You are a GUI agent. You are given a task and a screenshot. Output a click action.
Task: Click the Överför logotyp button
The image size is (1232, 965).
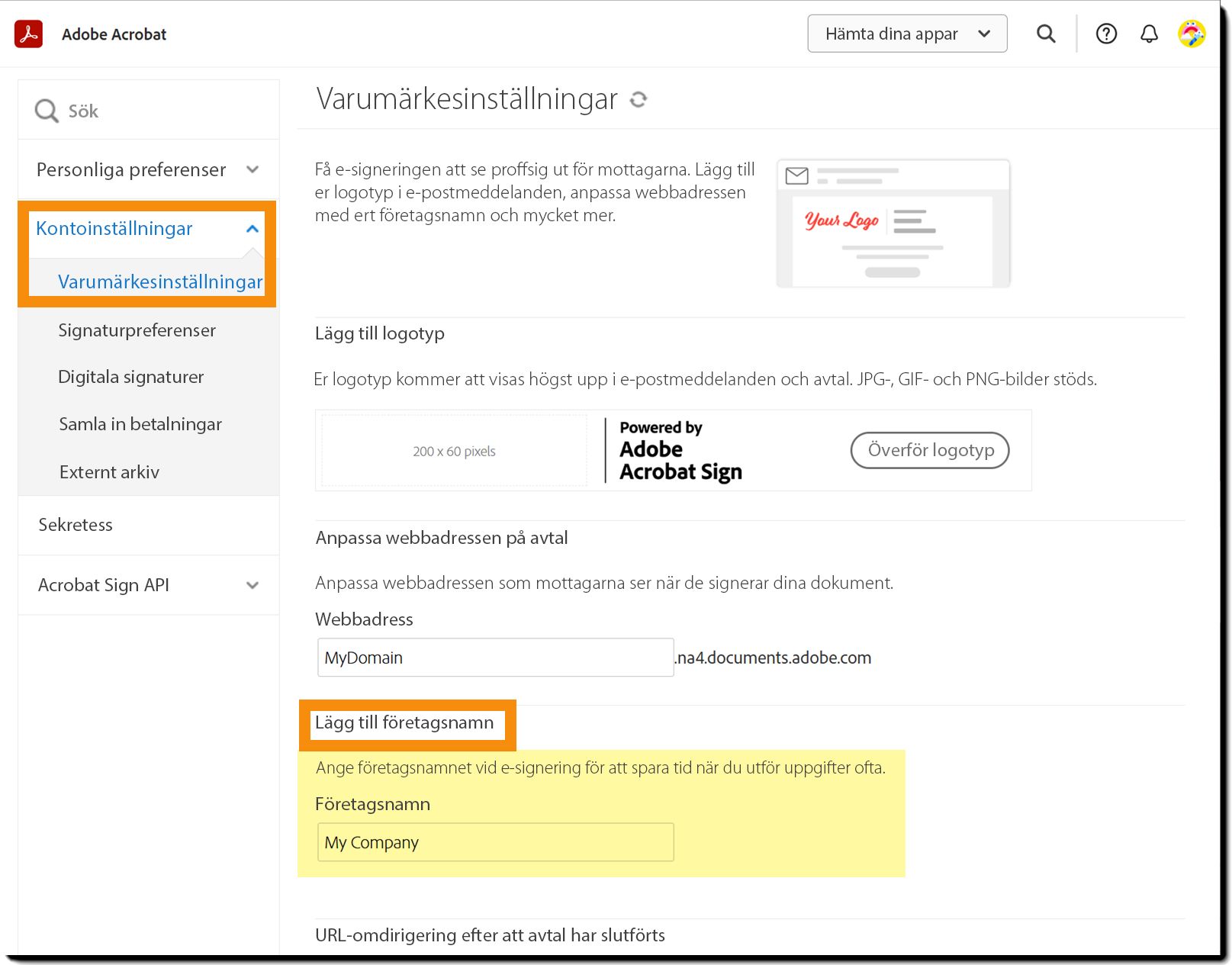[x=930, y=450]
